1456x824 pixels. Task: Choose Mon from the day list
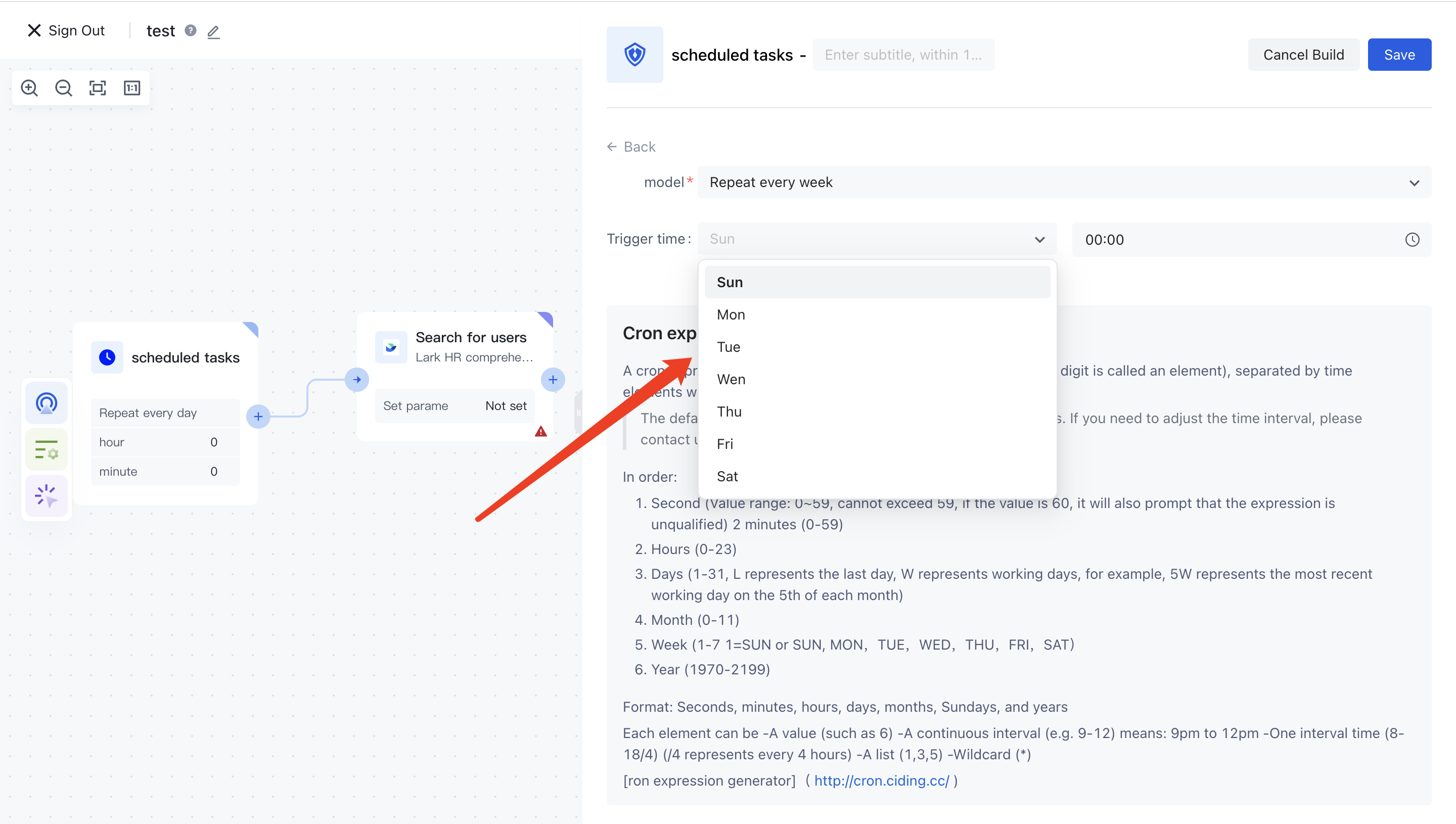click(731, 314)
